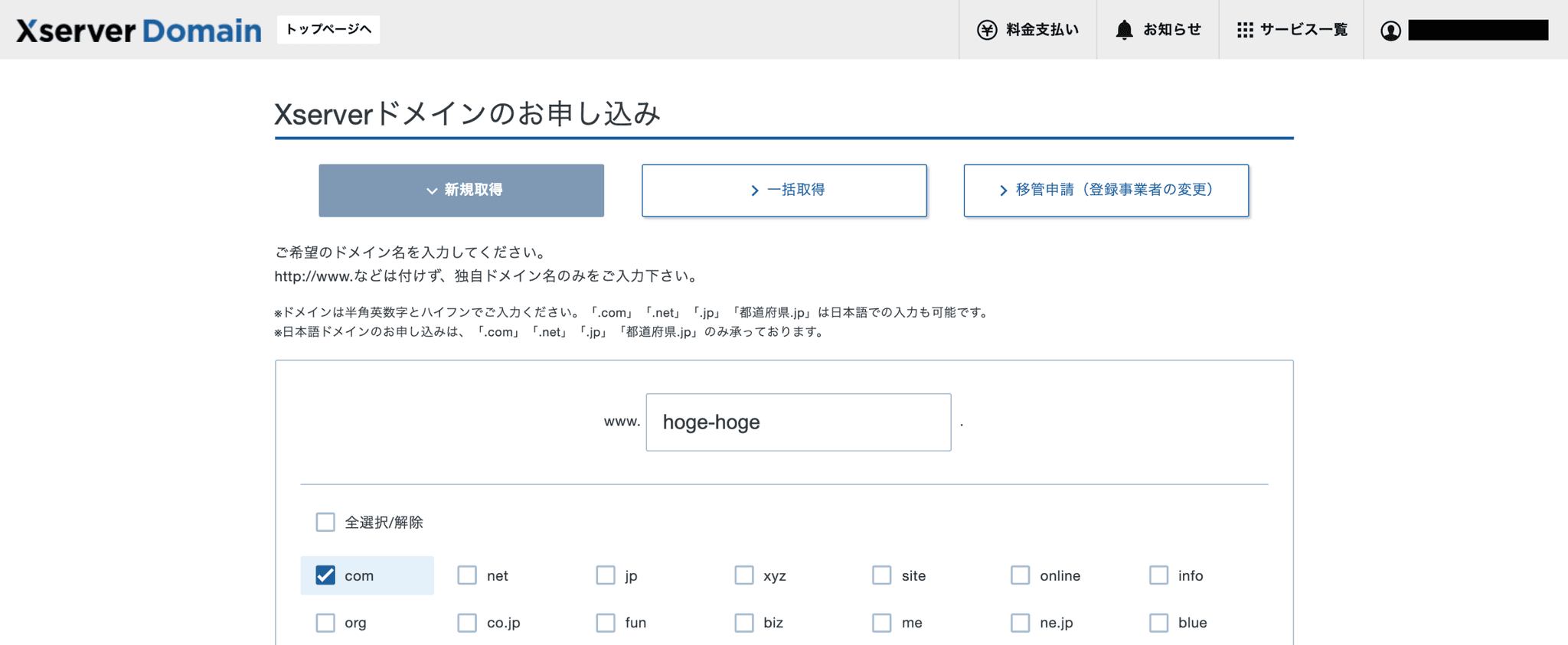Click the services grid icon

click(1245, 30)
